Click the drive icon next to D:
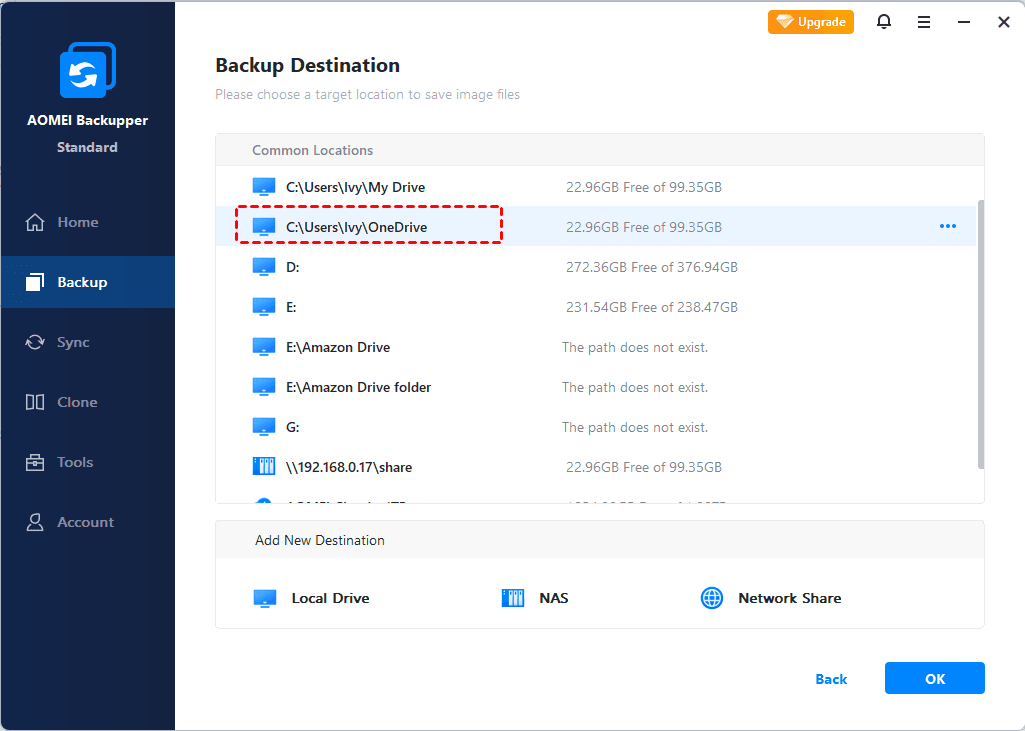This screenshot has width=1025, height=731. tap(264, 267)
